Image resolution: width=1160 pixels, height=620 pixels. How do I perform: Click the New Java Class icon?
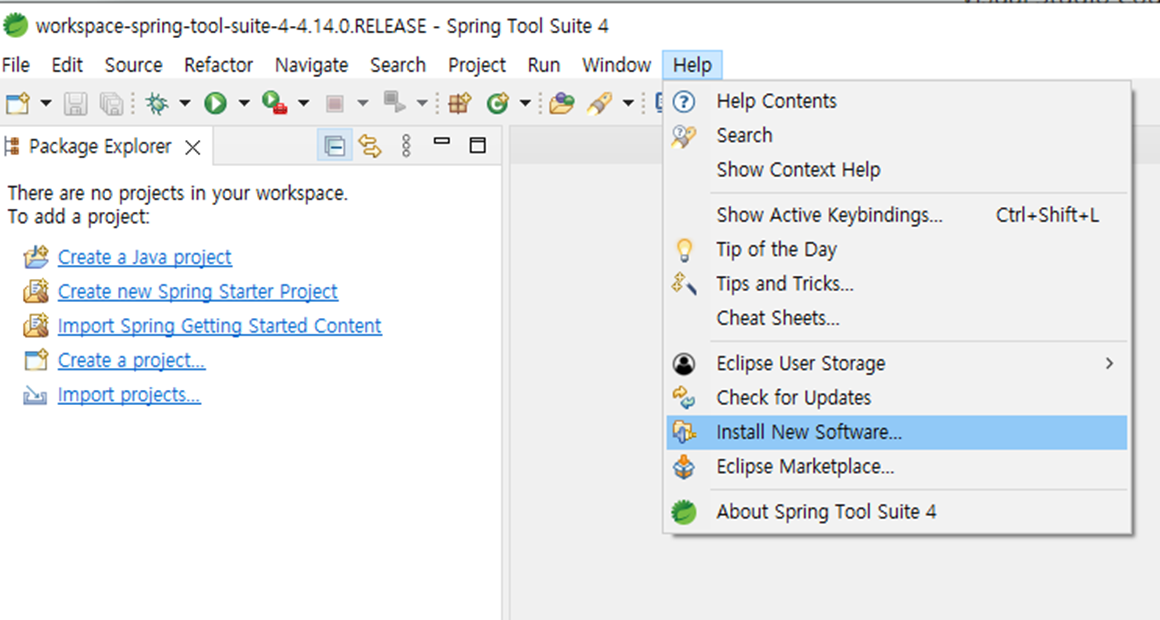pos(498,103)
